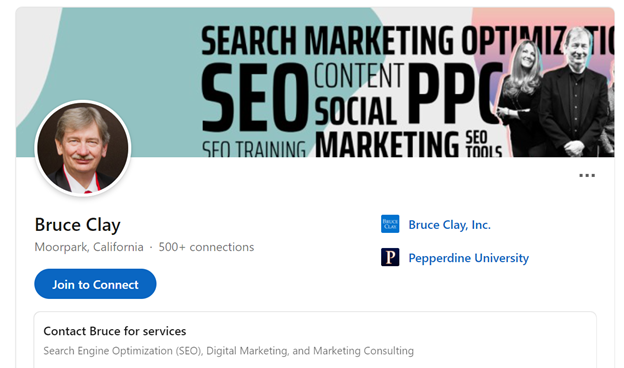Click the 500+ connections text
The image size is (624, 368).
point(206,247)
